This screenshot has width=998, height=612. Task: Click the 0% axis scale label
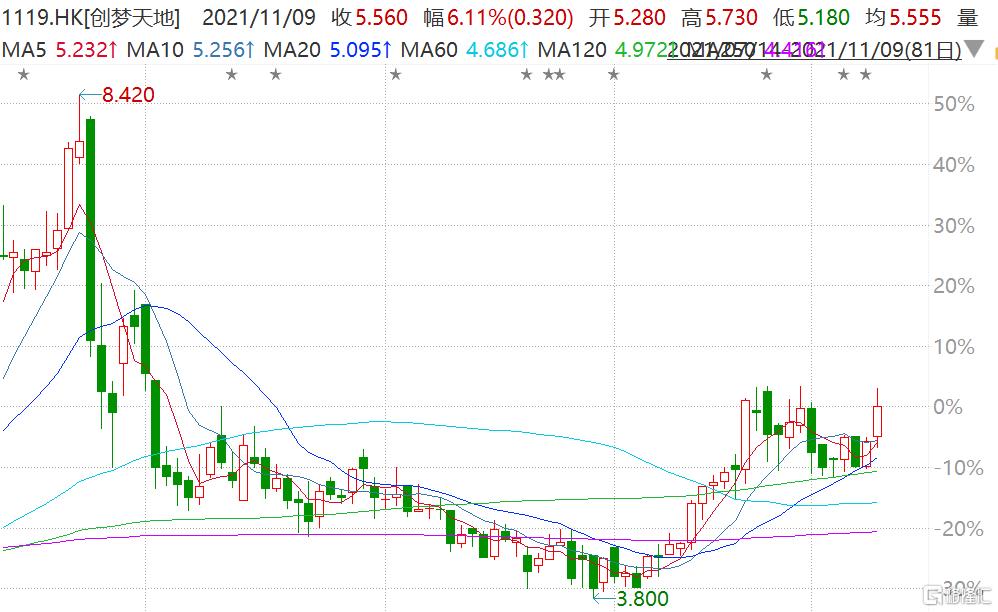point(948,407)
